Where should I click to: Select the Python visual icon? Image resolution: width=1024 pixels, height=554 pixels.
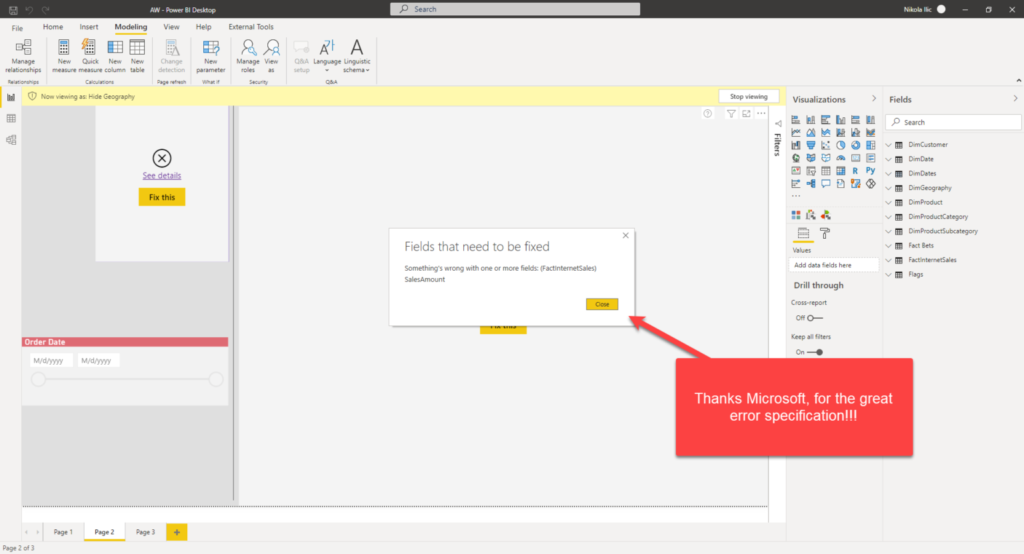pyautogui.click(x=871, y=171)
